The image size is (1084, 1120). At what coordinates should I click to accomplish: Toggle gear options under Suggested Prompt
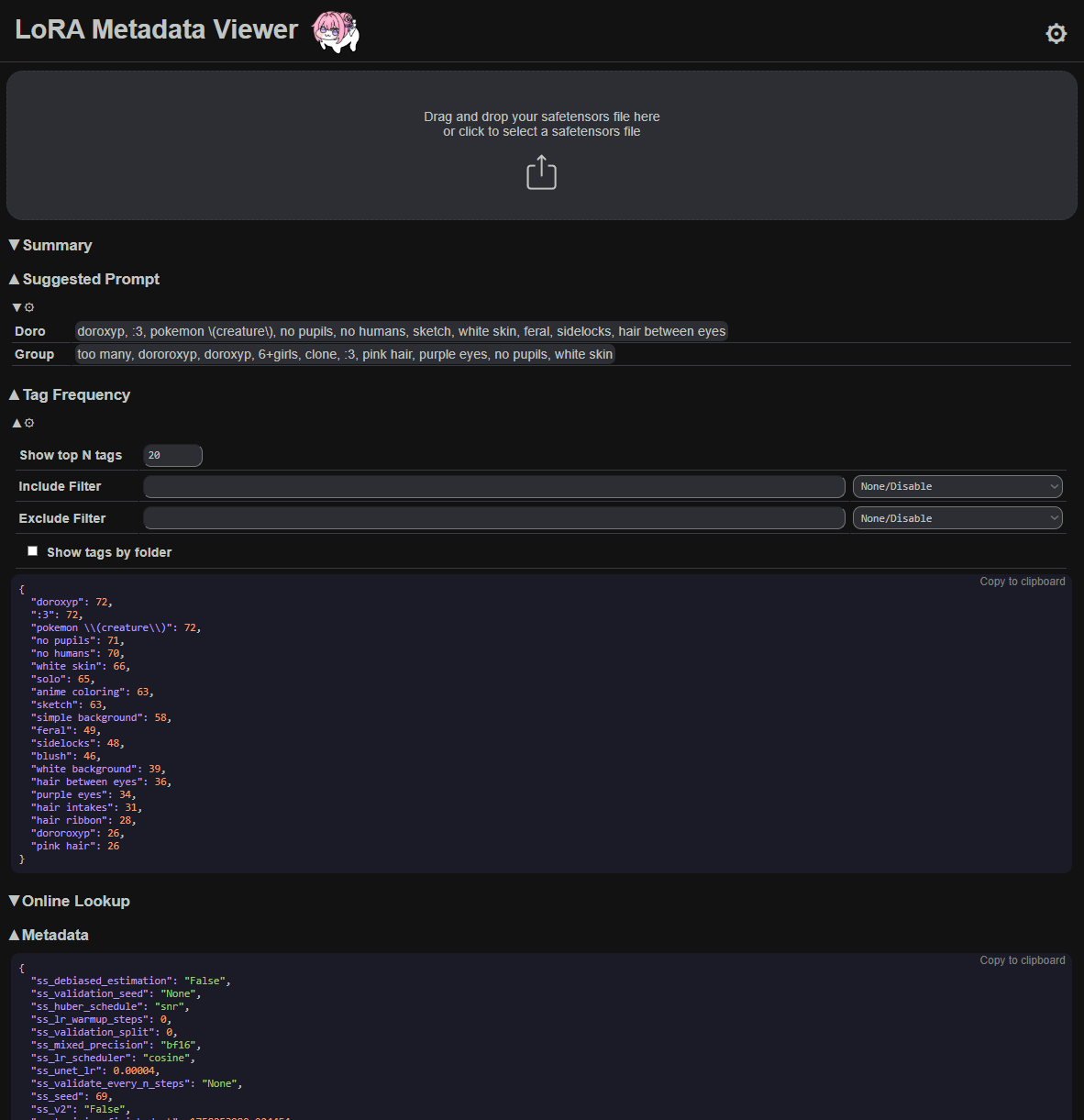[x=24, y=307]
